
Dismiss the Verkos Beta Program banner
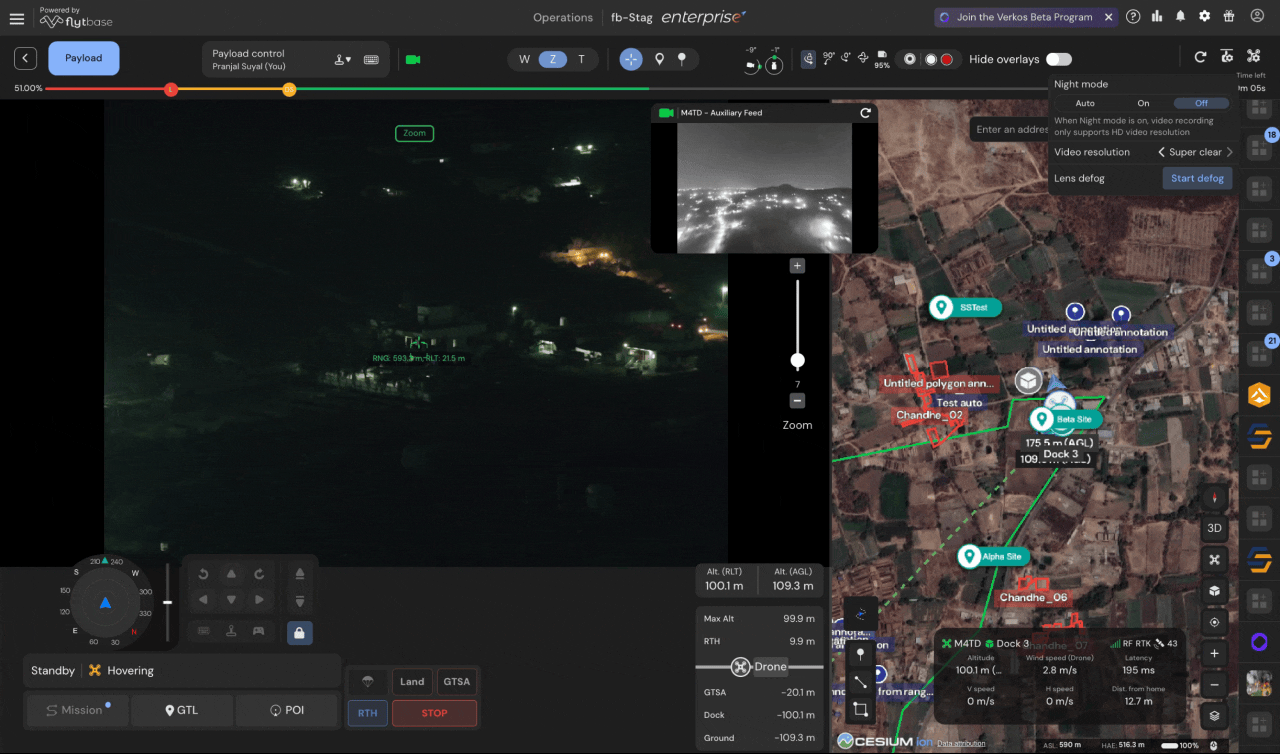click(1108, 17)
